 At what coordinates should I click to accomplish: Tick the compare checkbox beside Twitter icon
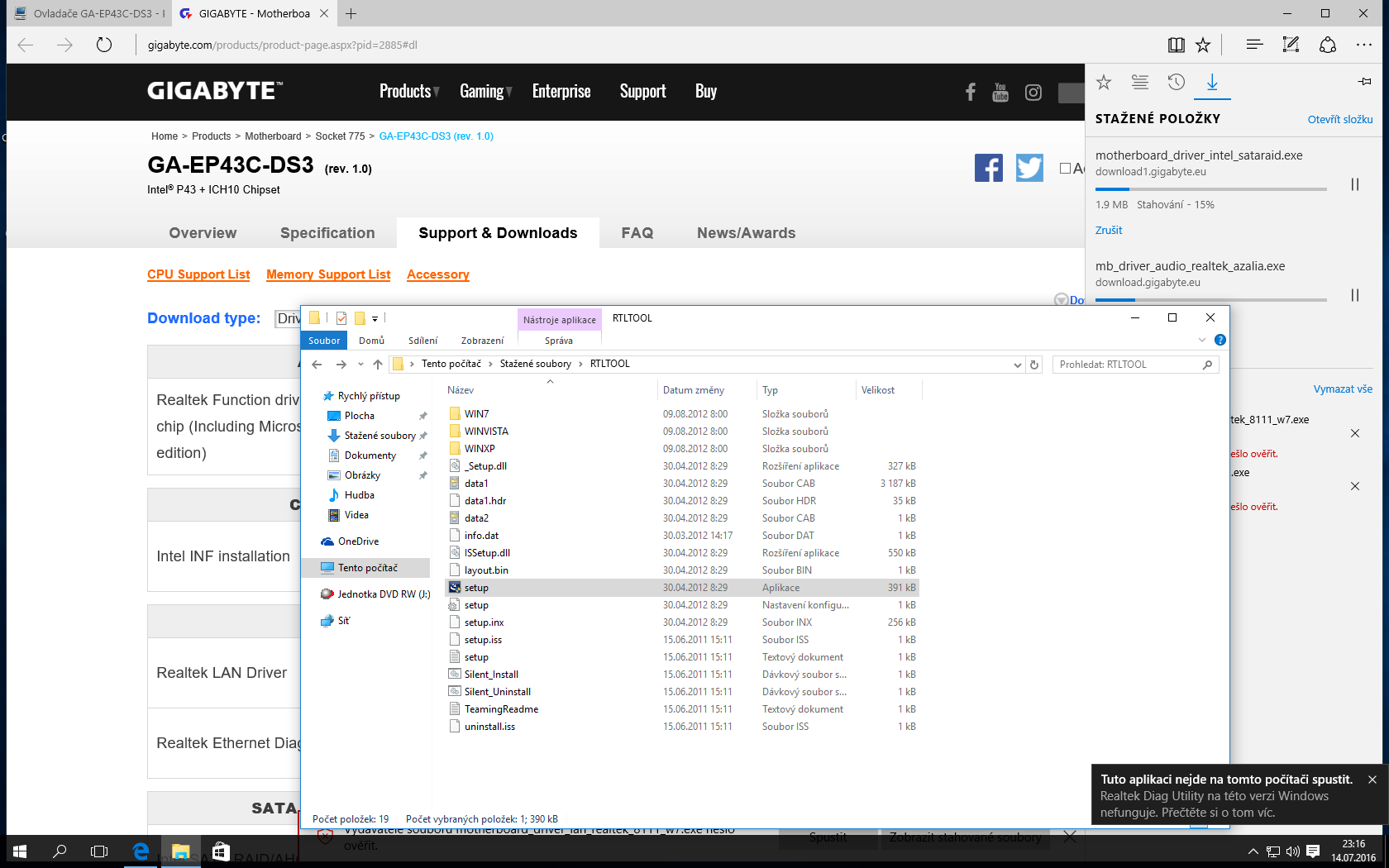click(x=1065, y=168)
